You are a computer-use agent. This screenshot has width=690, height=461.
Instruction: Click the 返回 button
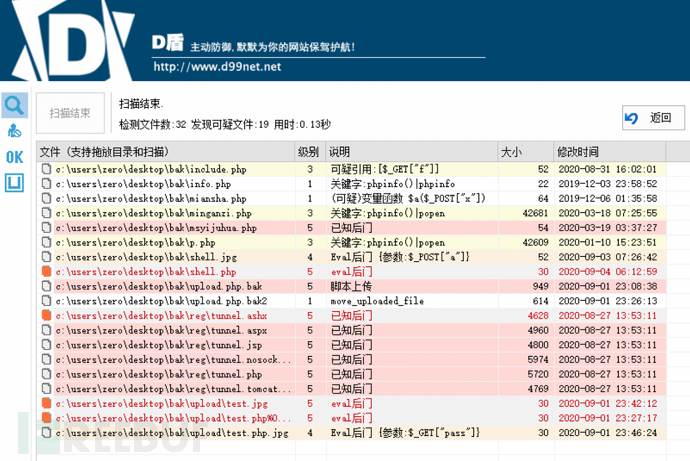[x=653, y=118]
